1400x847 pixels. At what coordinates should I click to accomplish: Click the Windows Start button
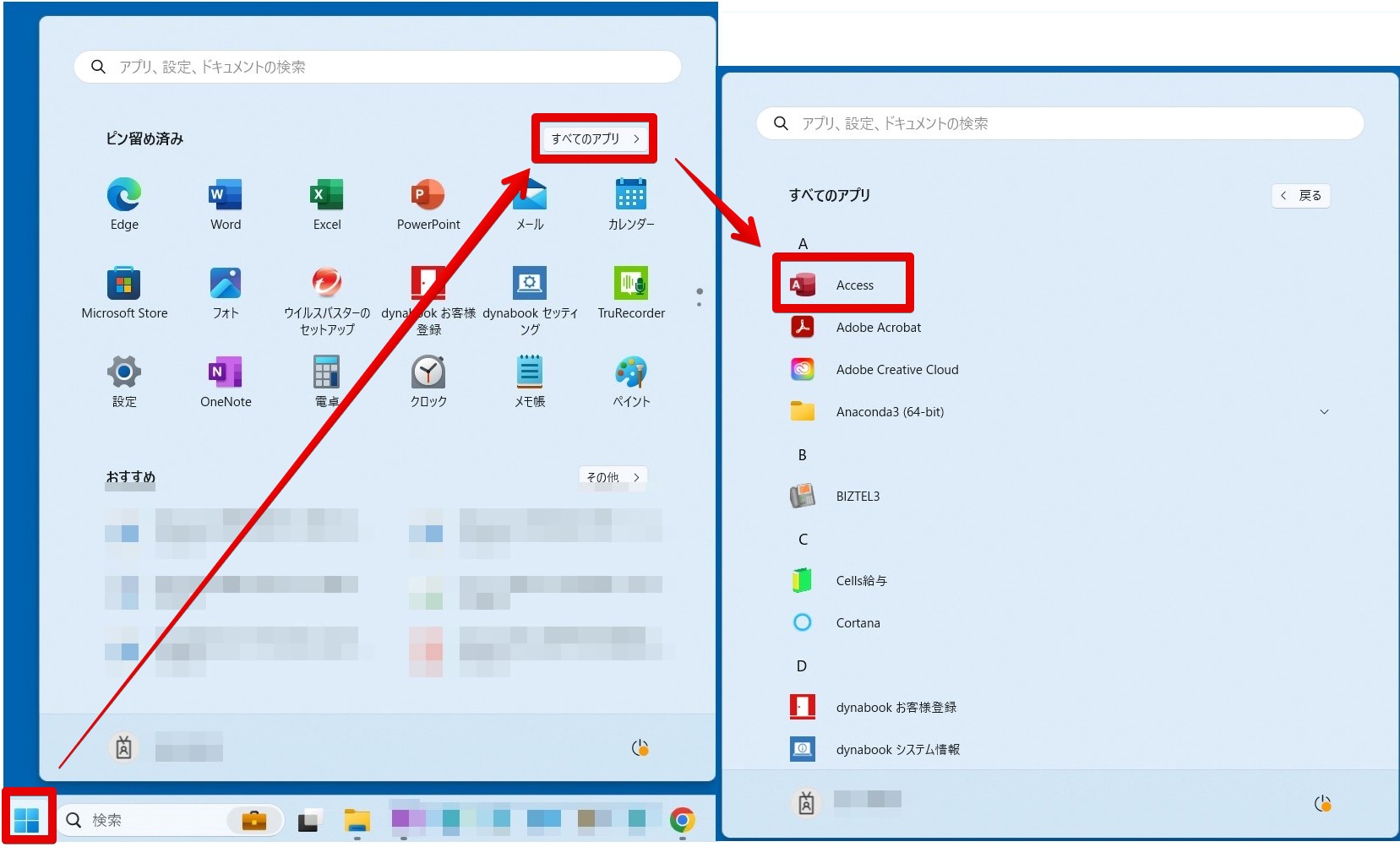click(x=27, y=819)
